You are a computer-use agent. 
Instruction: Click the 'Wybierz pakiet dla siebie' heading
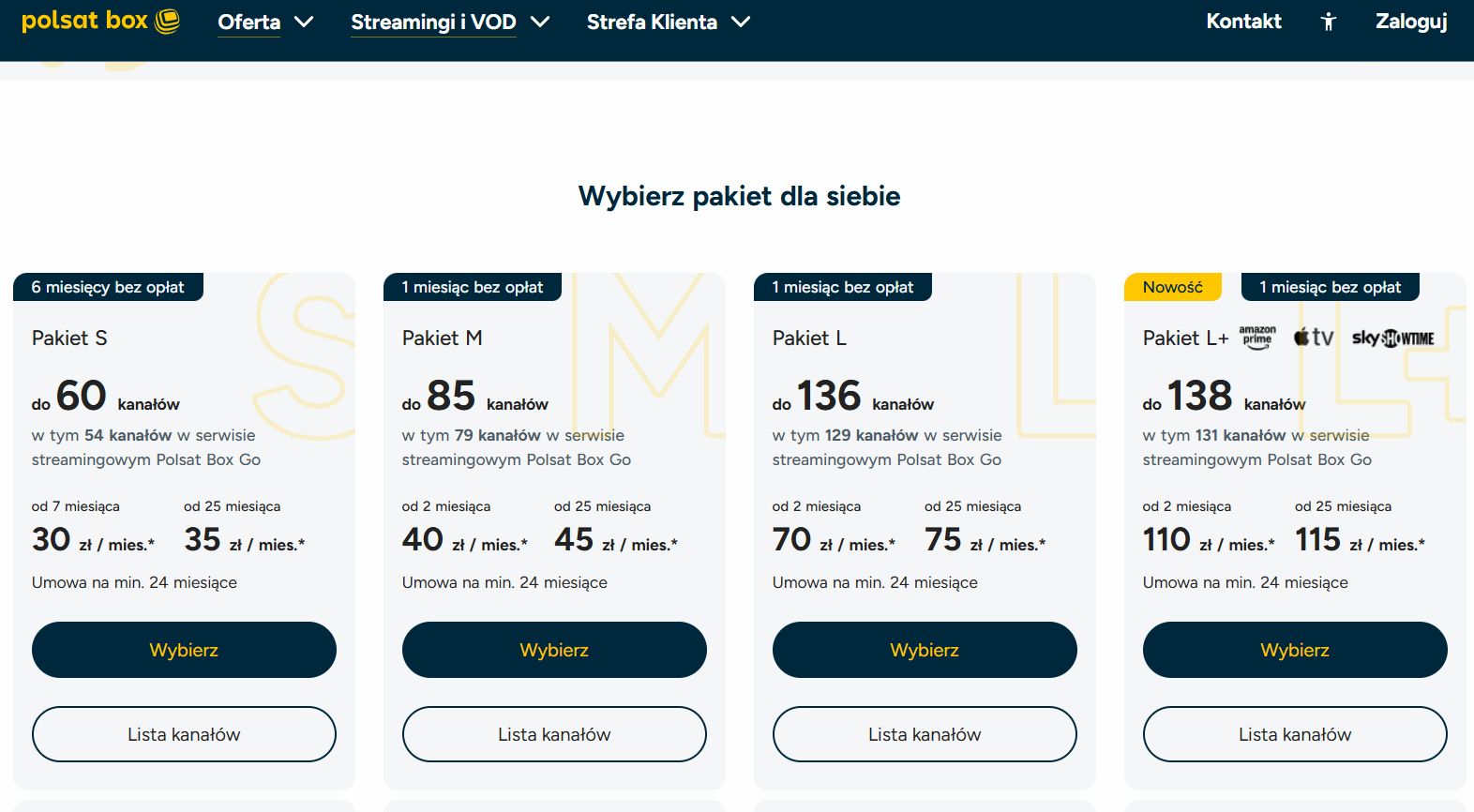tap(739, 196)
